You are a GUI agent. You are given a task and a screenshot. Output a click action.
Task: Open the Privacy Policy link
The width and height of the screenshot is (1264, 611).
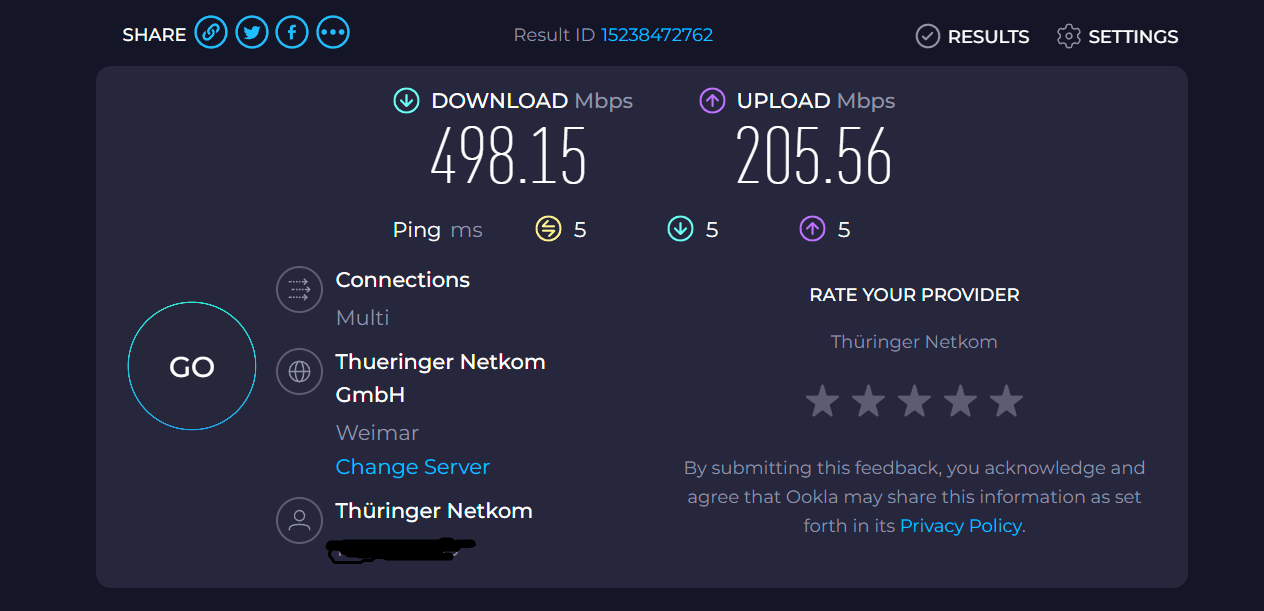961,525
